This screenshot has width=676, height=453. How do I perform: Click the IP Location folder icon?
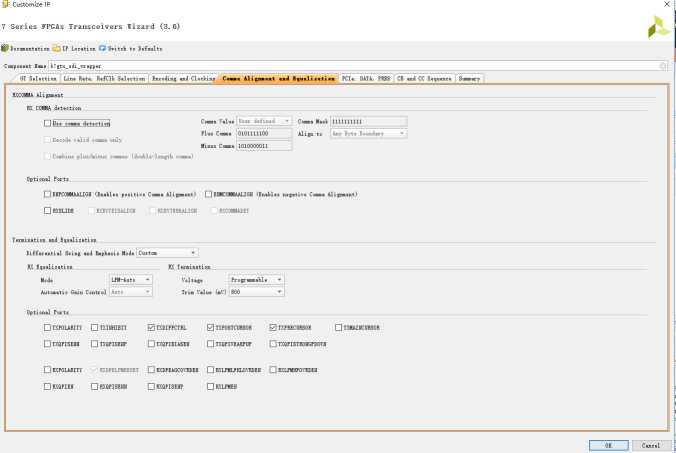56,48
